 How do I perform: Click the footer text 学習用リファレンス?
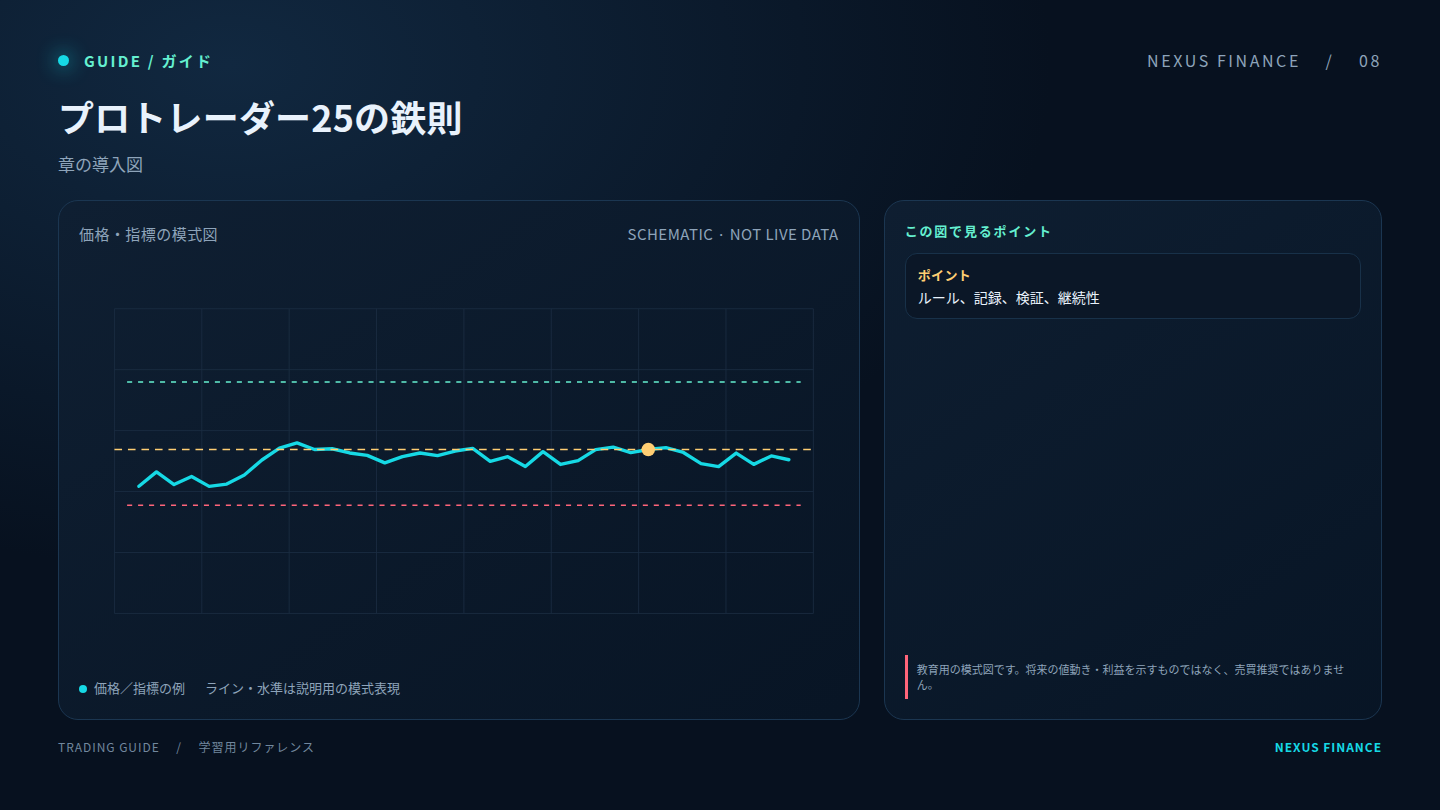click(256, 748)
